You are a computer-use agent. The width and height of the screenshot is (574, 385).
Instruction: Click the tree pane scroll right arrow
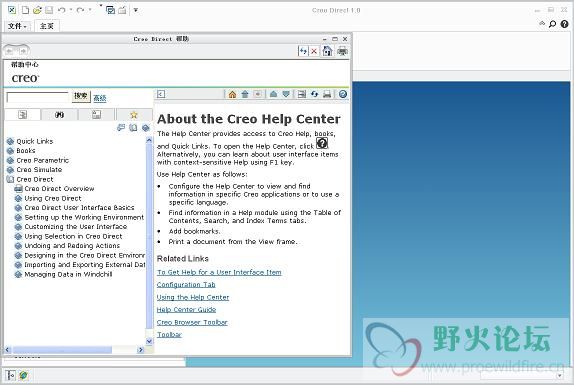click(x=141, y=350)
